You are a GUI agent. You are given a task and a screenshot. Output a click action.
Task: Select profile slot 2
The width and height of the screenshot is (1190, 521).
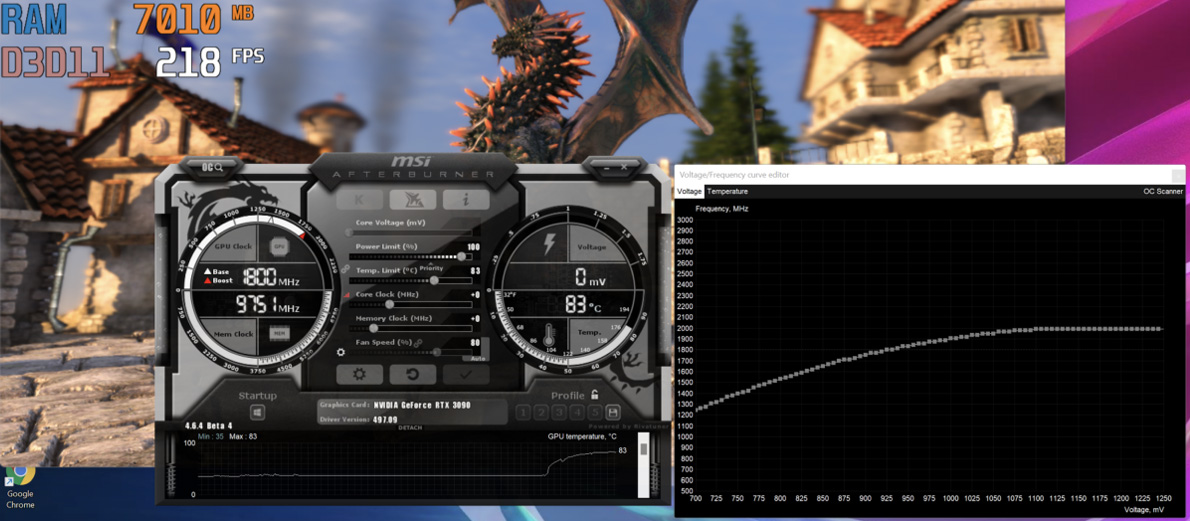[541, 412]
